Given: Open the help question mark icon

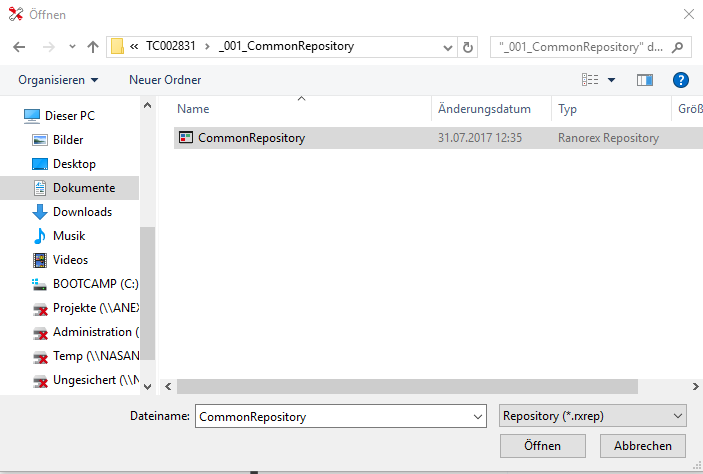Looking at the screenshot, I should click(680, 79).
